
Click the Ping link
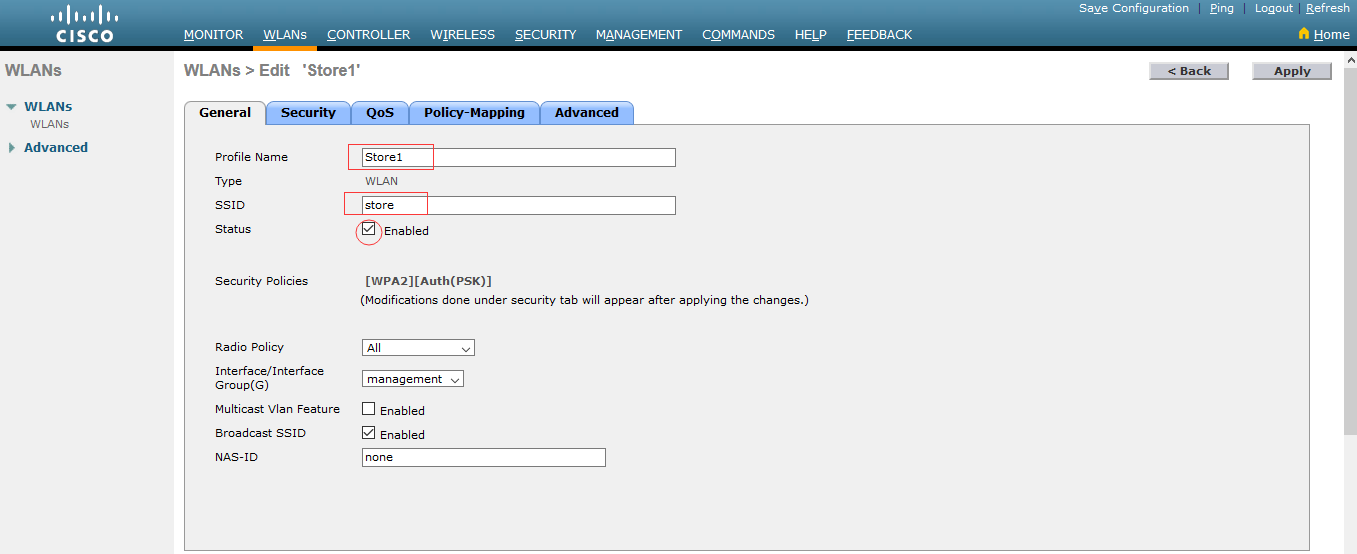click(1221, 8)
